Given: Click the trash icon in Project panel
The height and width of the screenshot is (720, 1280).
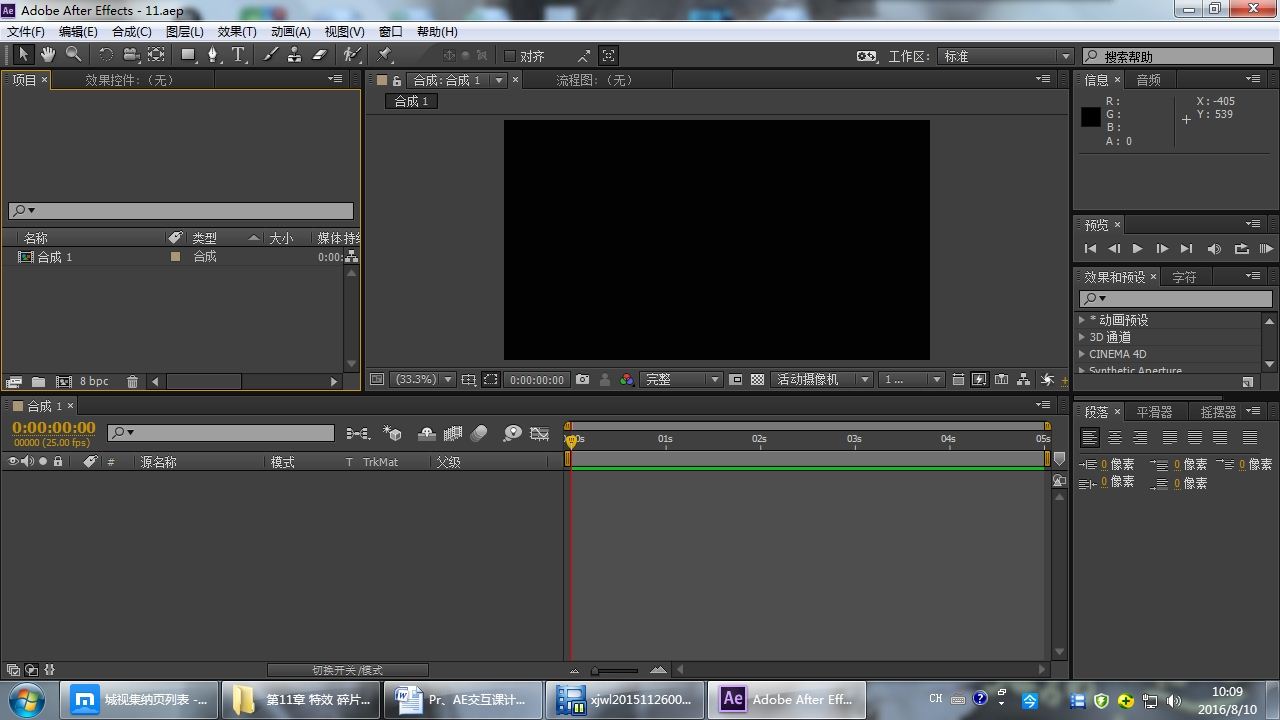Looking at the screenshot, I should pyautogui.click(x=132, y=381).
